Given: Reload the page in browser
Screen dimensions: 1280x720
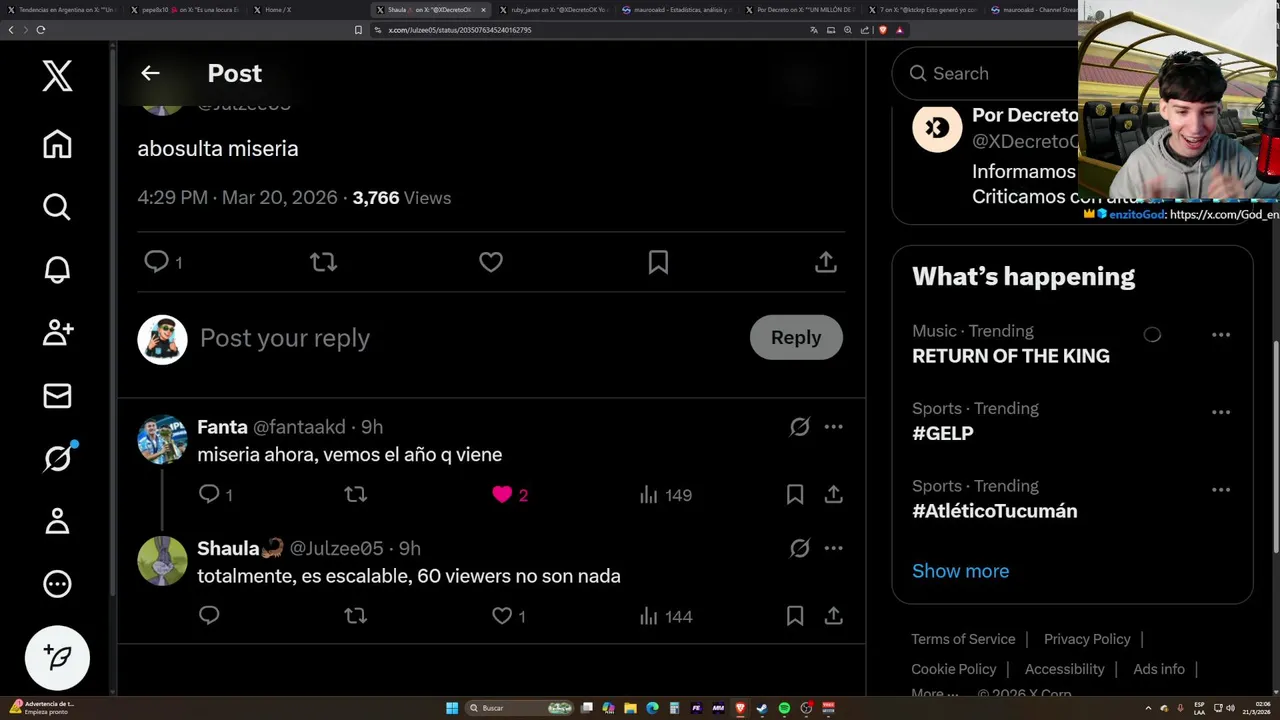Looking at the screenshot, I should click(x=41, y=30).
